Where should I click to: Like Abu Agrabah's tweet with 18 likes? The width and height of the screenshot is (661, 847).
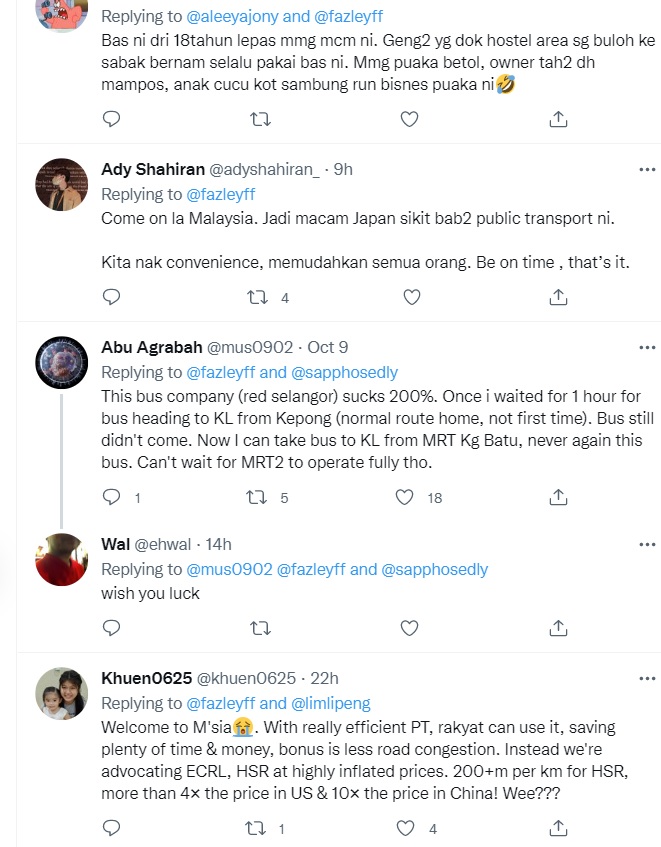(x=405, y=497)
